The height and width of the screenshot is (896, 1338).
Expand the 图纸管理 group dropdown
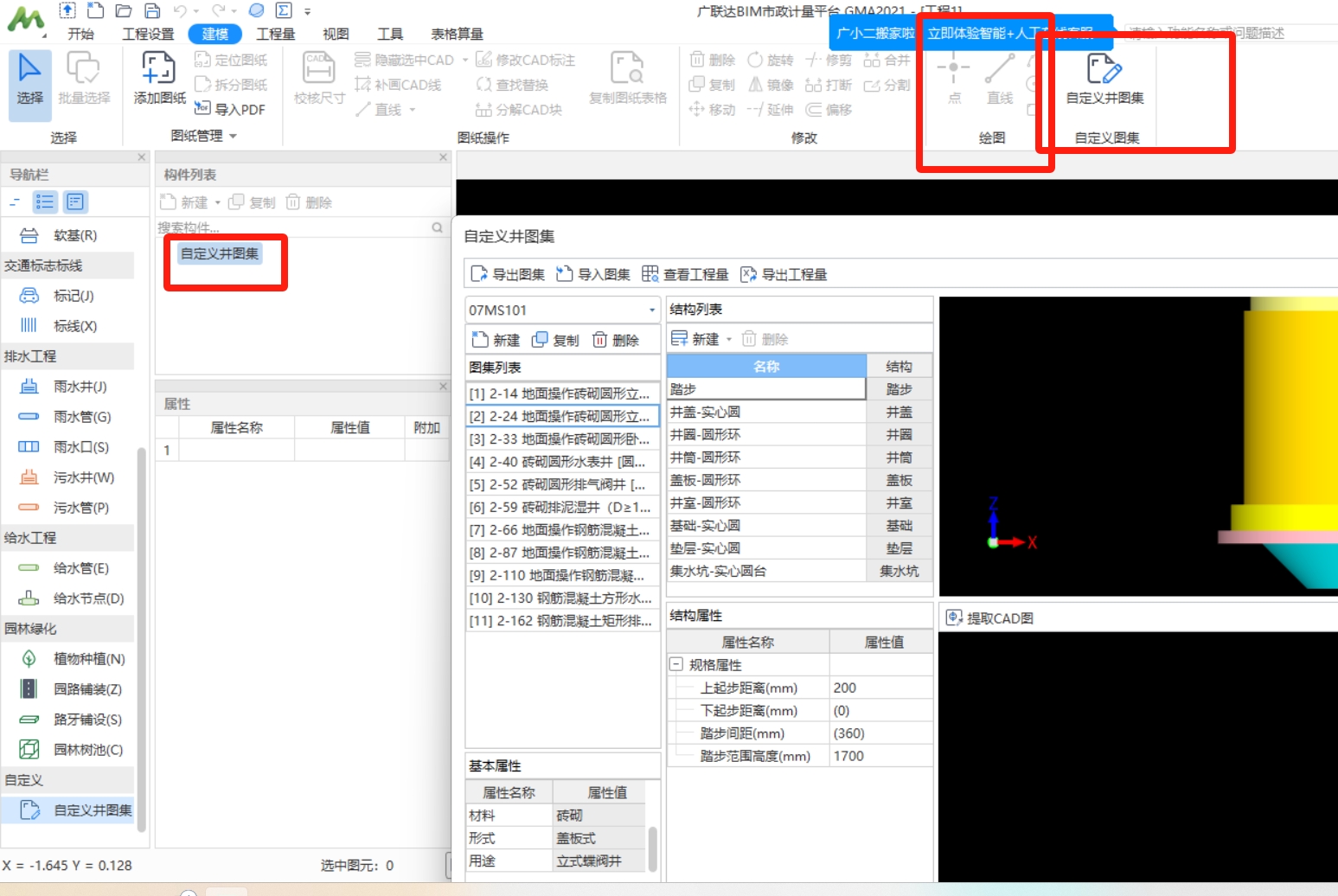coord(233,136)
